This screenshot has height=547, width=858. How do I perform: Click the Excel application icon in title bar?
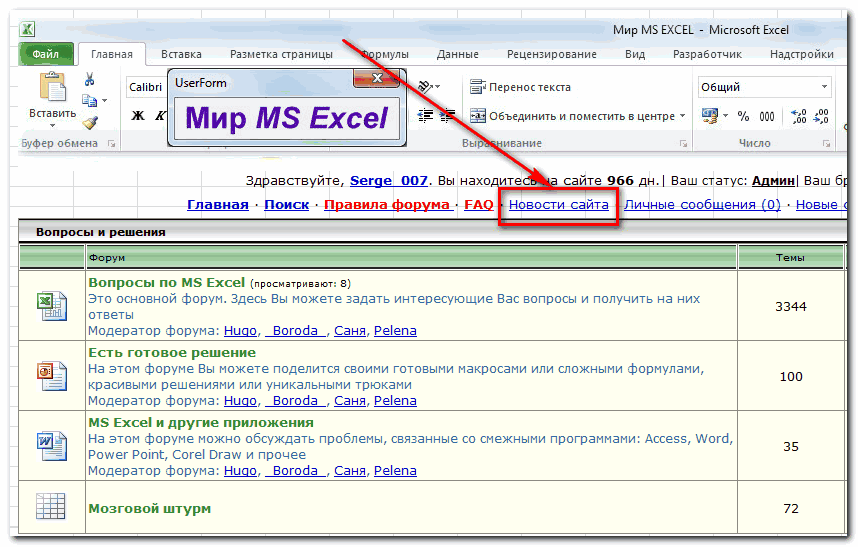[27, 29]
